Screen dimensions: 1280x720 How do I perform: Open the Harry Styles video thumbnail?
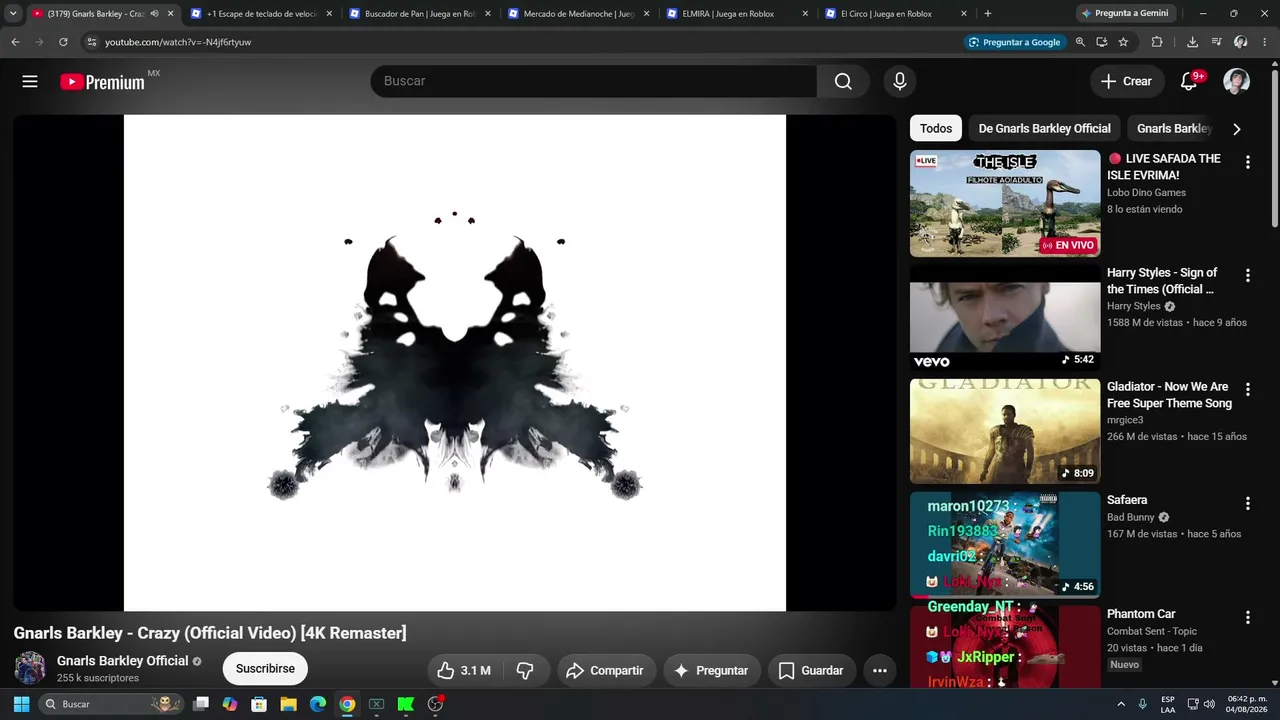1005,317
